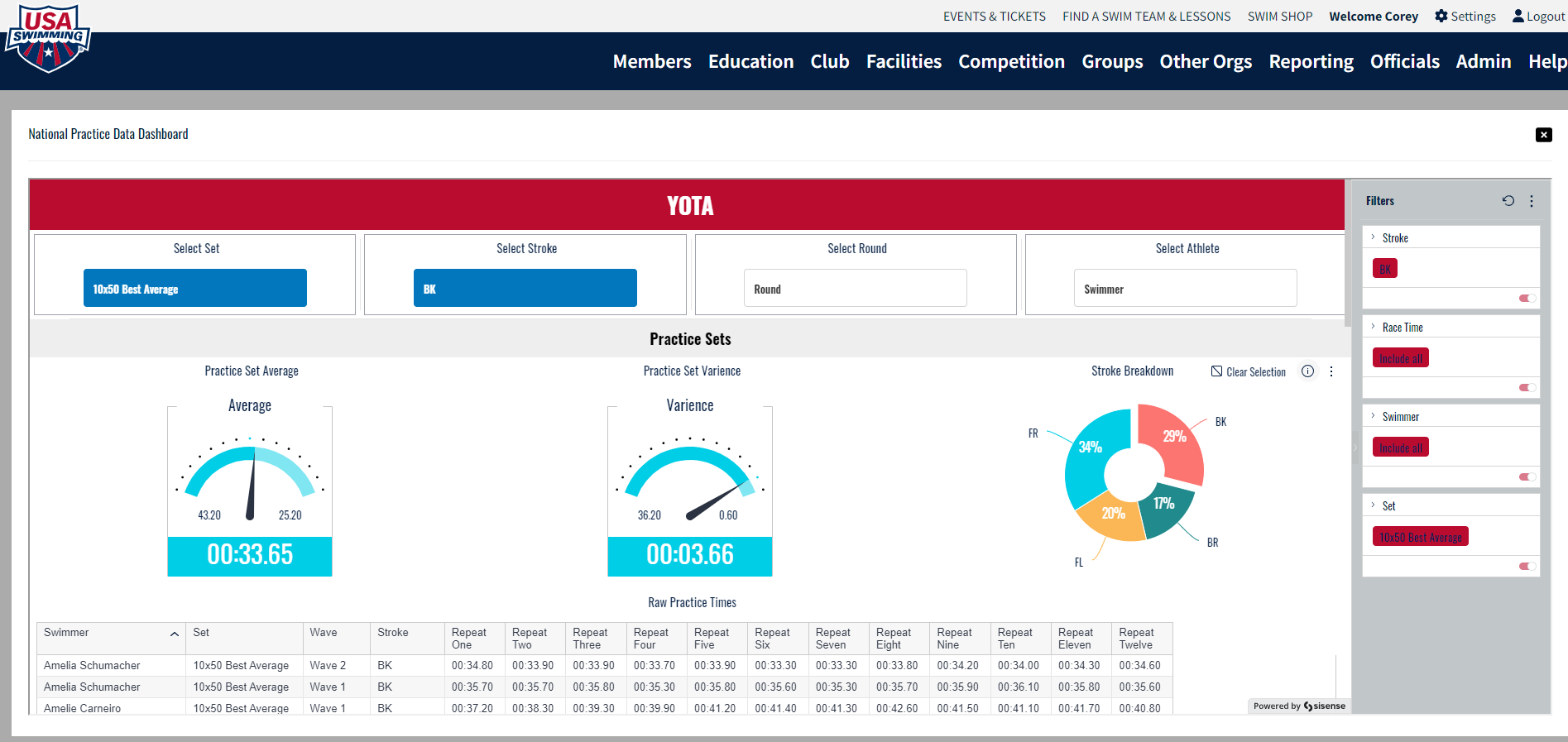Close the National Practice Data Dashboard
This screenshot has width=1568, height=742.
pyautogui.click(x=1544, y=135)
